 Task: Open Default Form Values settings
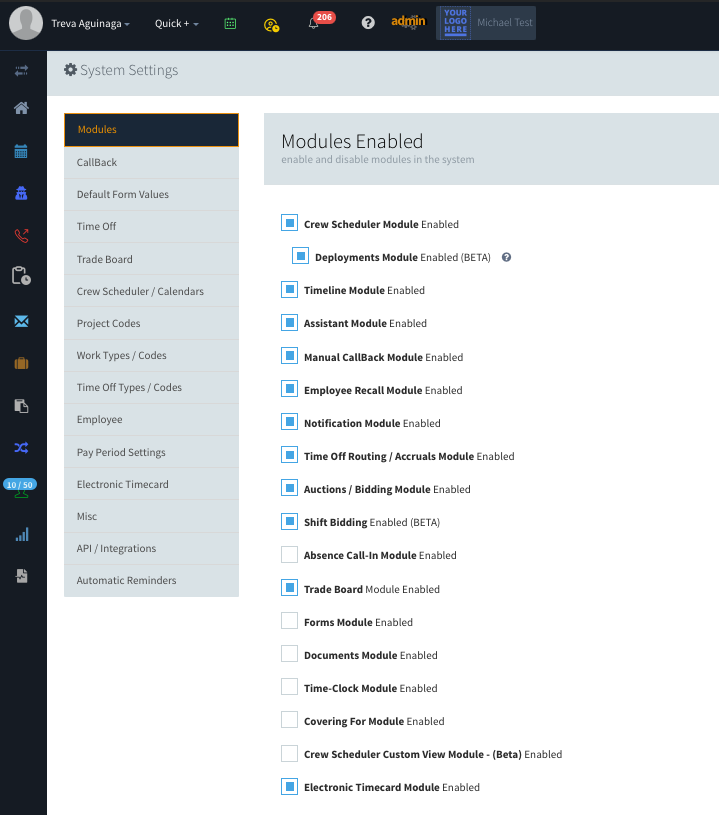point(151,194)
